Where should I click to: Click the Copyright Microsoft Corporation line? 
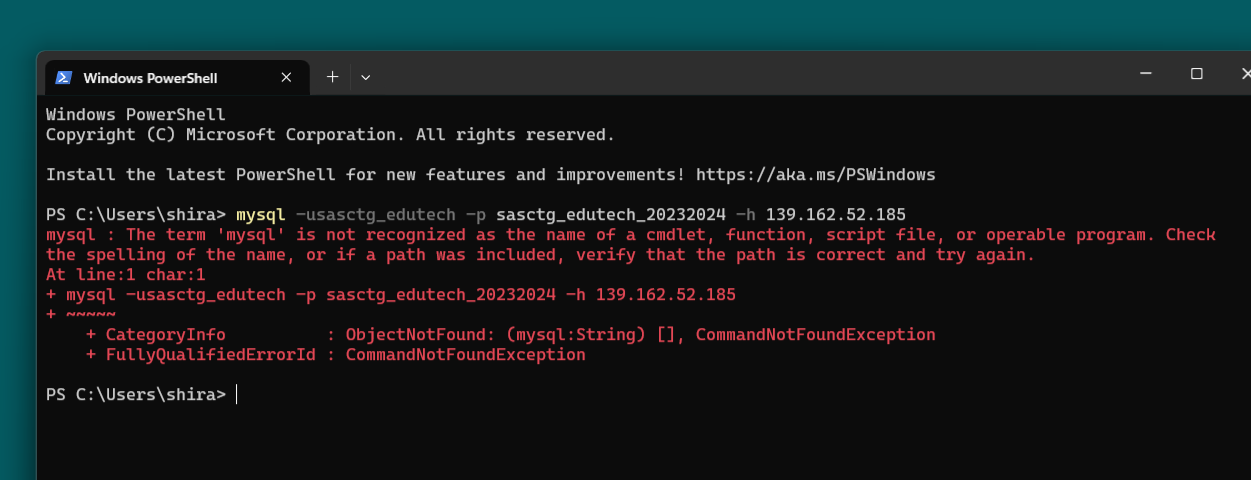331,135
